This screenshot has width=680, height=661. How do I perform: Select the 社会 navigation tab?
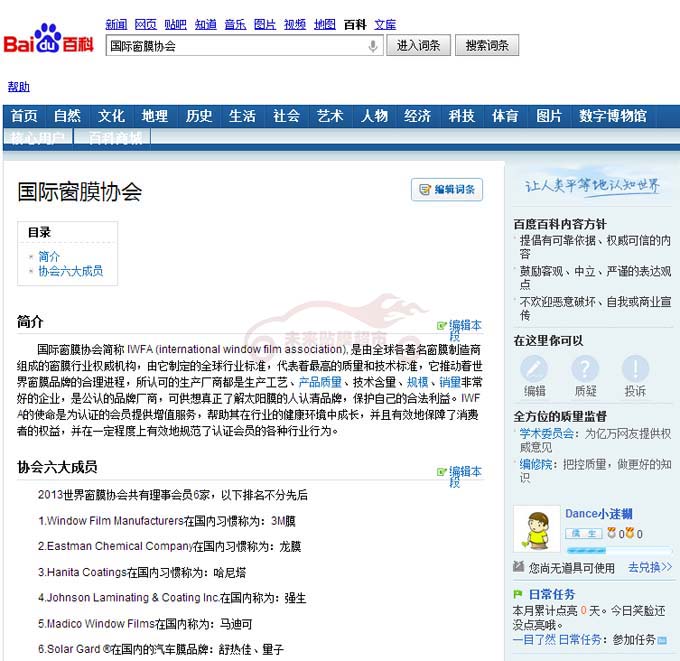click(x=286, y=116)
